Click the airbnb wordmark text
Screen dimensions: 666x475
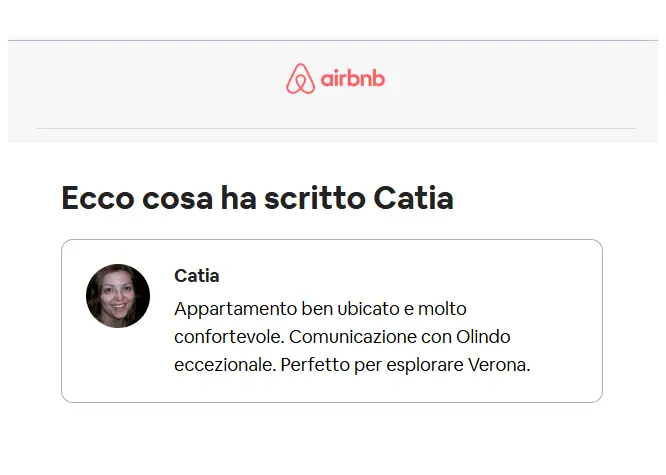[x=353, y=79]
